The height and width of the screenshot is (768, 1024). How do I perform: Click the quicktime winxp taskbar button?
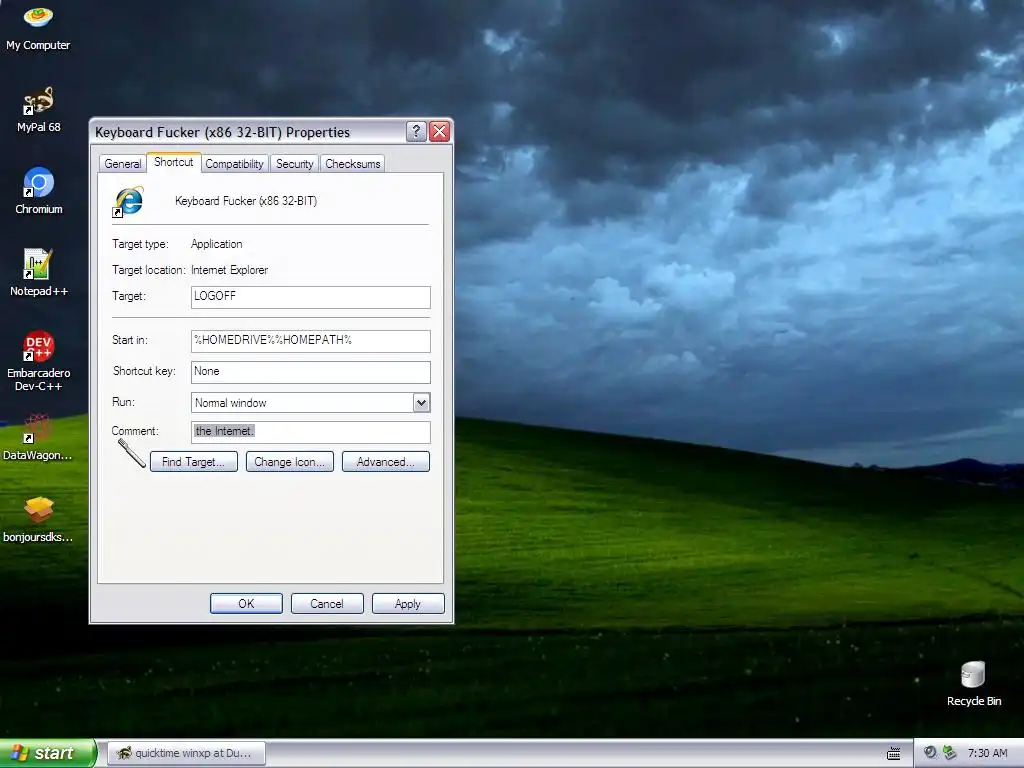click(187, 753)
